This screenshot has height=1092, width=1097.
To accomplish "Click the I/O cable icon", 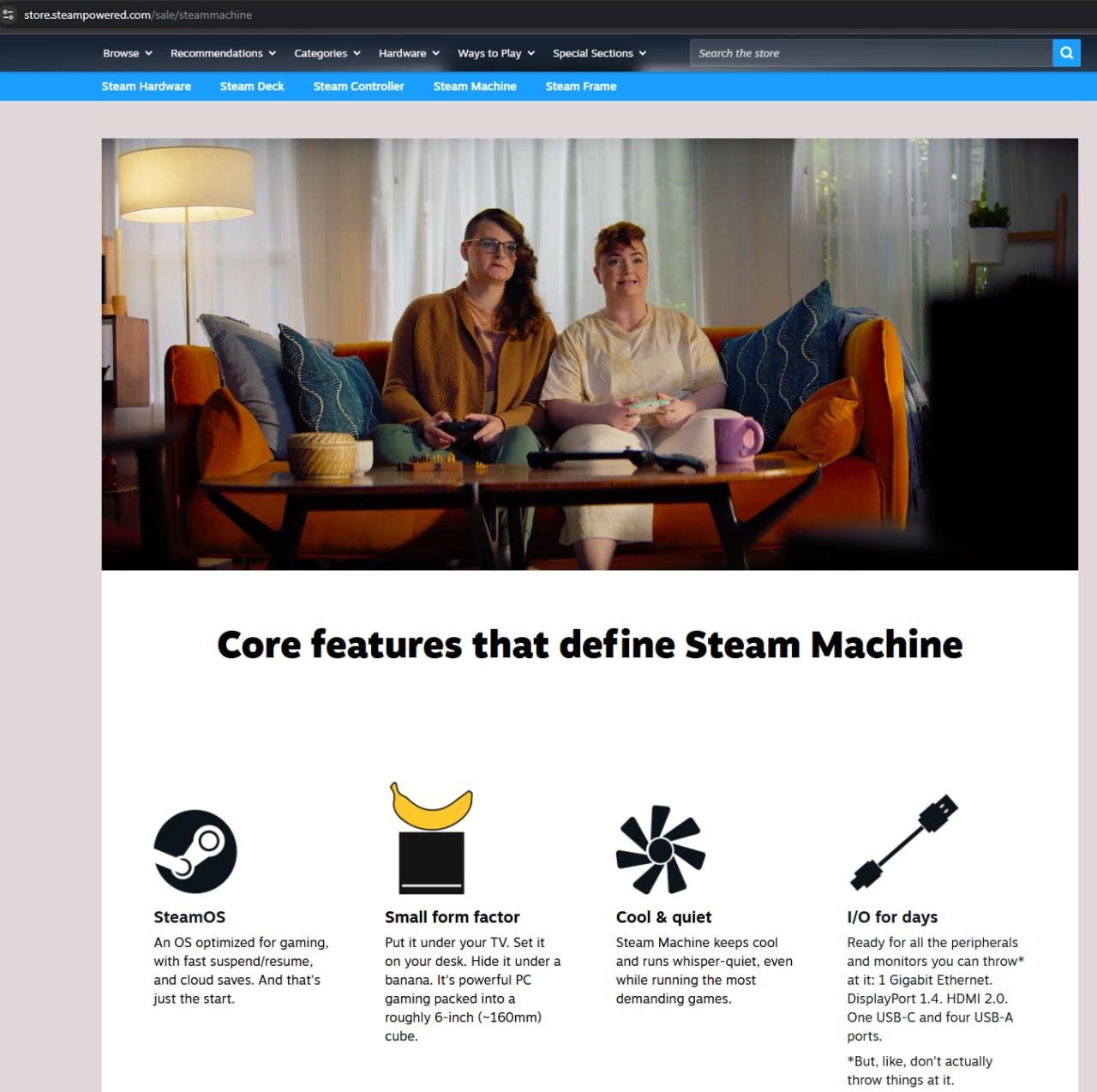I will 904,843.
